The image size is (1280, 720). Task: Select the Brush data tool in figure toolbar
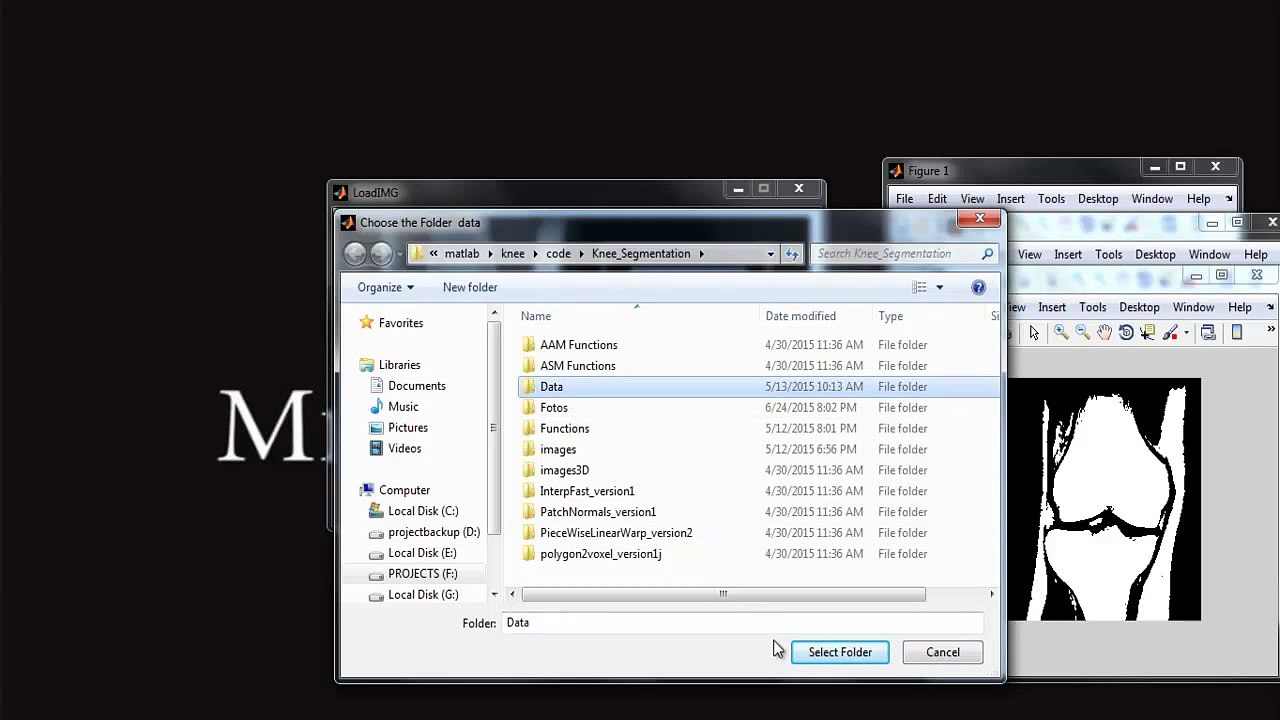coord(1169,333)
